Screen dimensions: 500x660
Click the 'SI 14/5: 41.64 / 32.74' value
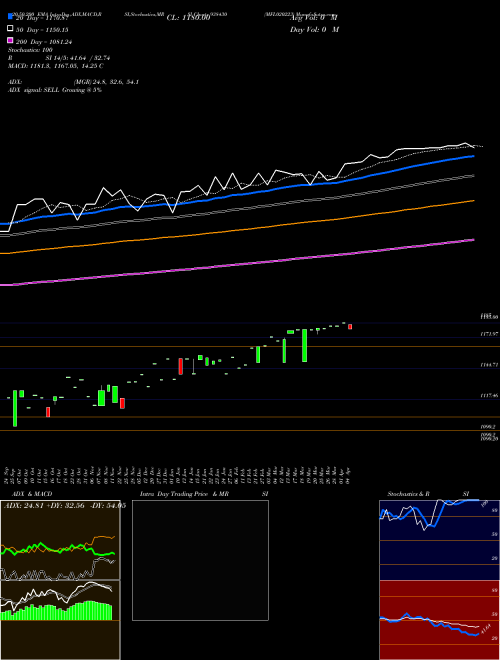[x=78, y=58]
